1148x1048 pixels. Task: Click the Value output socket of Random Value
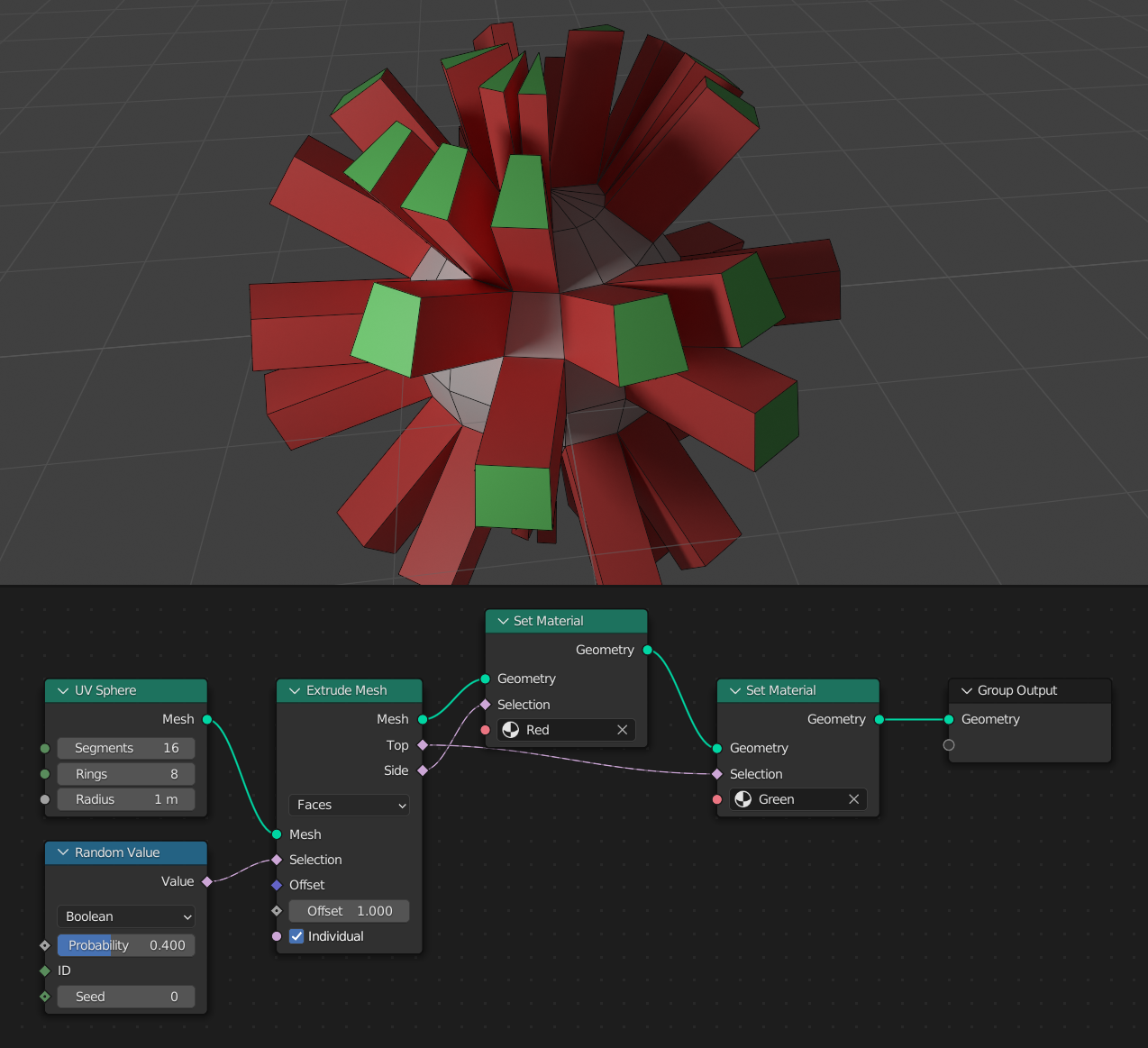pos(206,881)
